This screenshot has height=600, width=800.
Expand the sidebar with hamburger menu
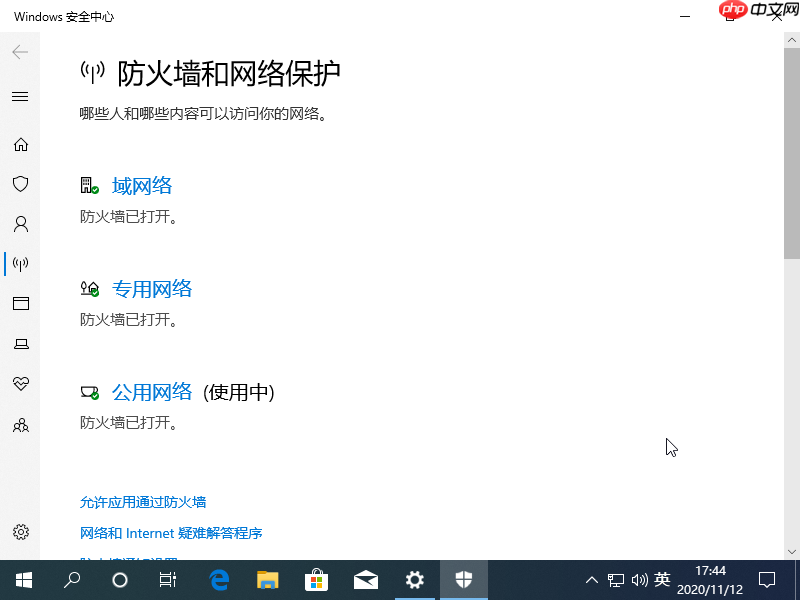point(20,96)
